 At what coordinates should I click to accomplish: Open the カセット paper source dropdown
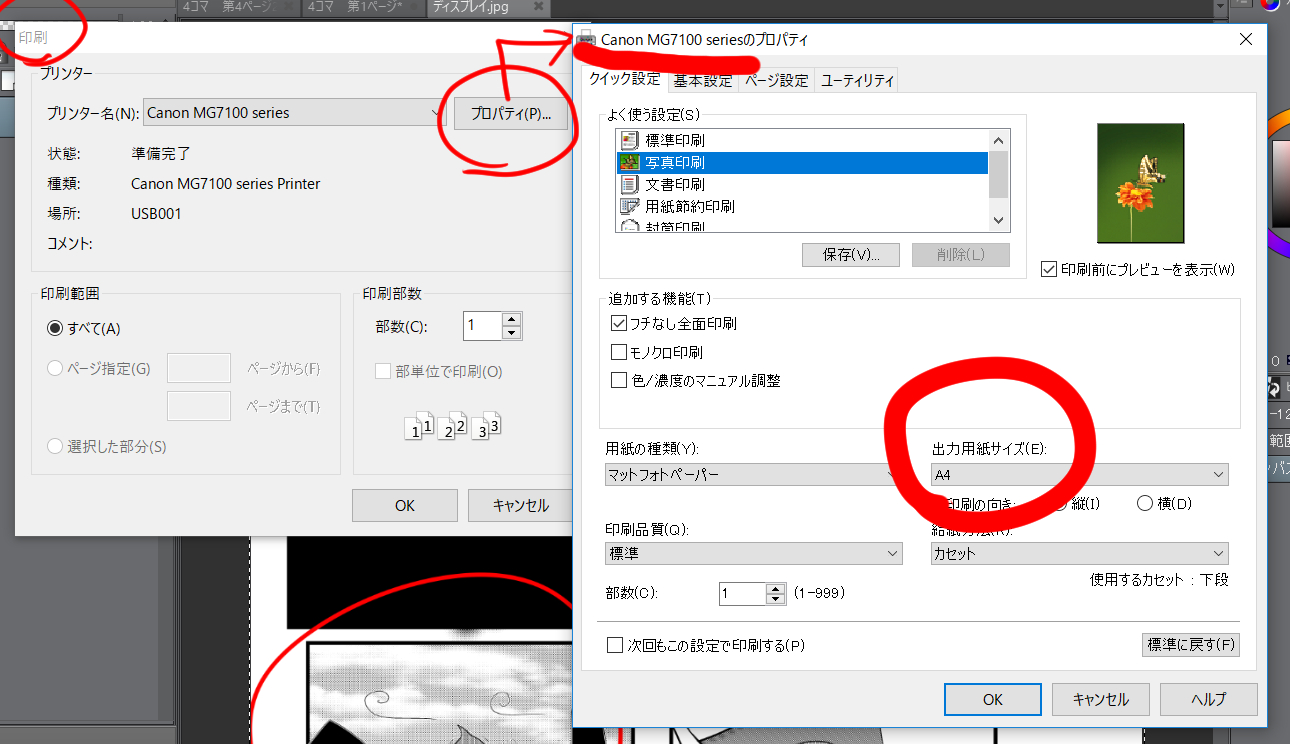tap(1079, 553)
